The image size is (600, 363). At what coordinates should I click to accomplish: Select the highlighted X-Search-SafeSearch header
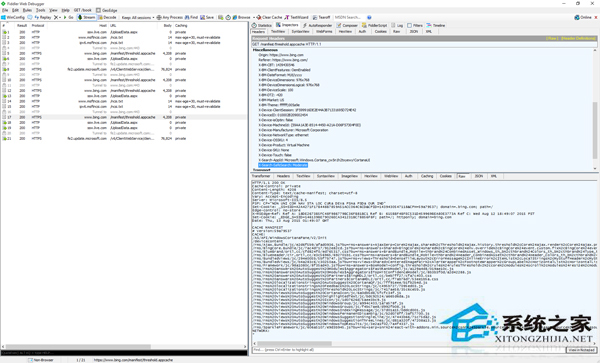point(283,165)
